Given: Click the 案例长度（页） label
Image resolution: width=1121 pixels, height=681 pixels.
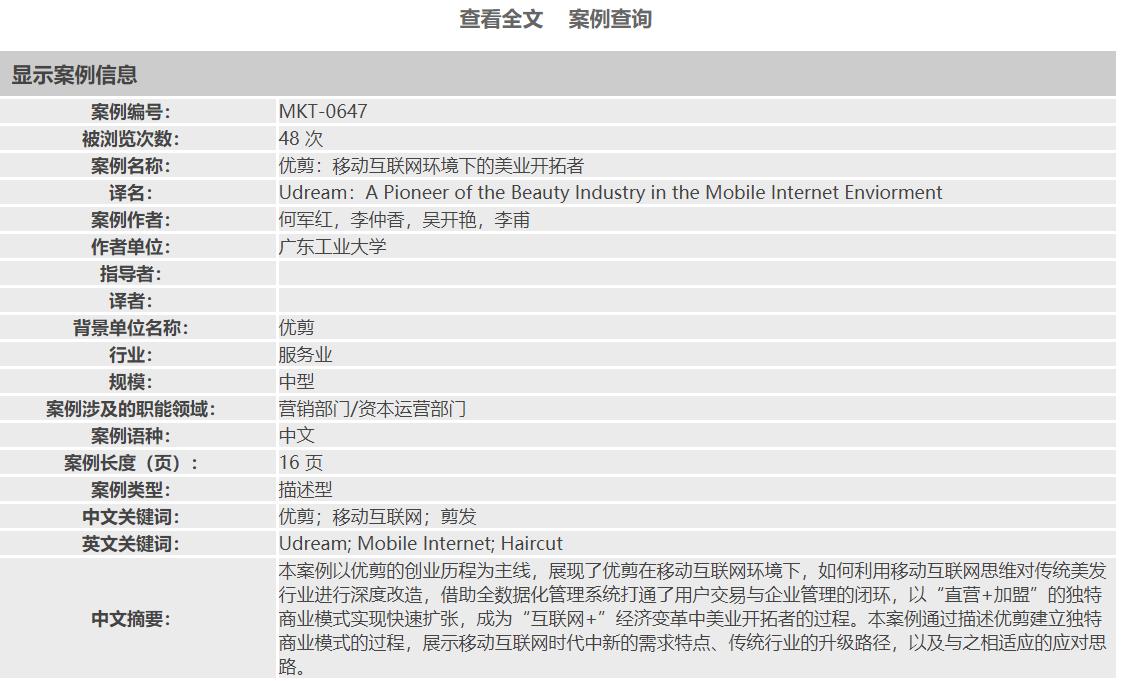Looking at the screenshot, I should tap(130, 463).
